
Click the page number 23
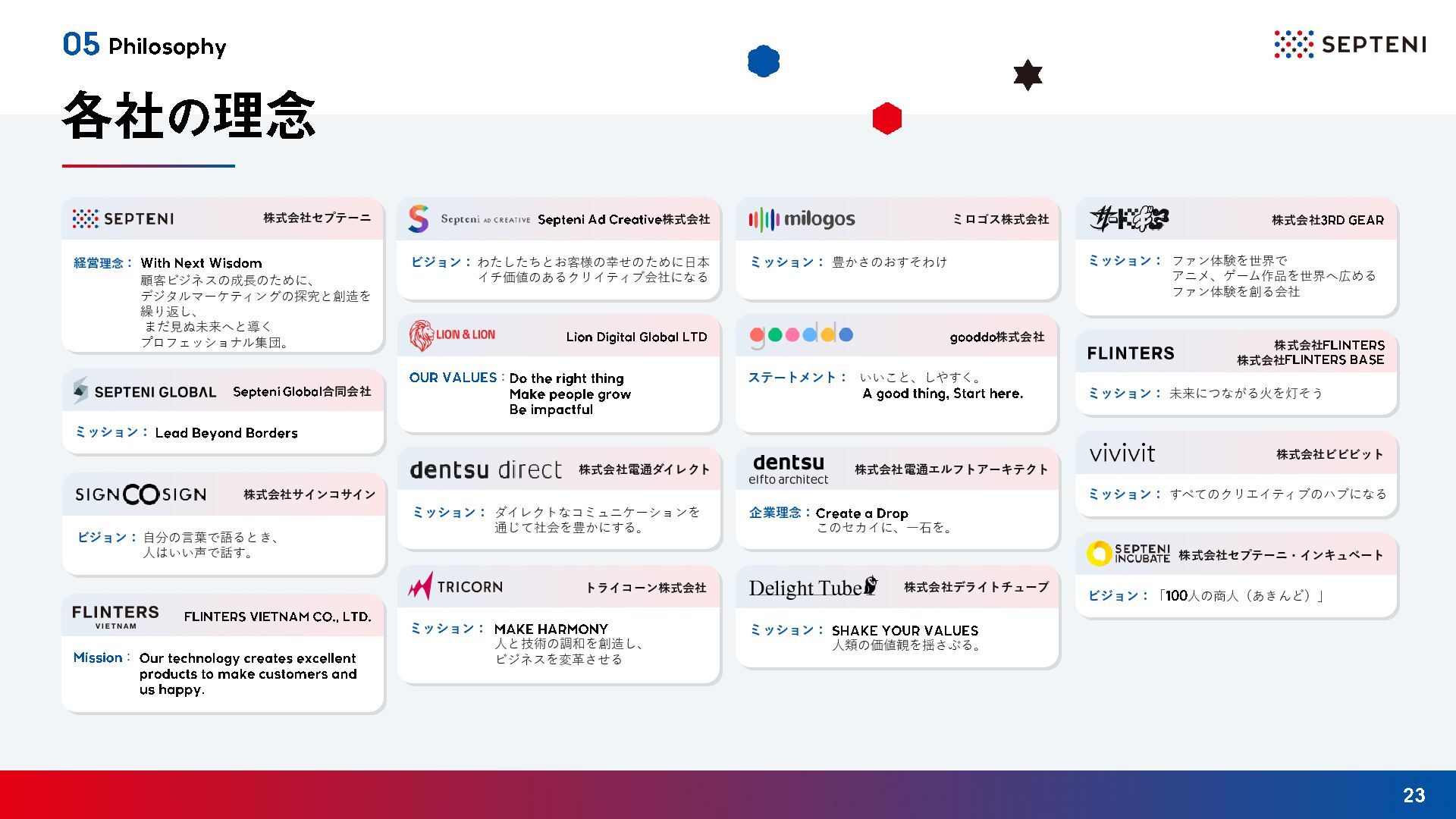click(x=1414, y=795)
